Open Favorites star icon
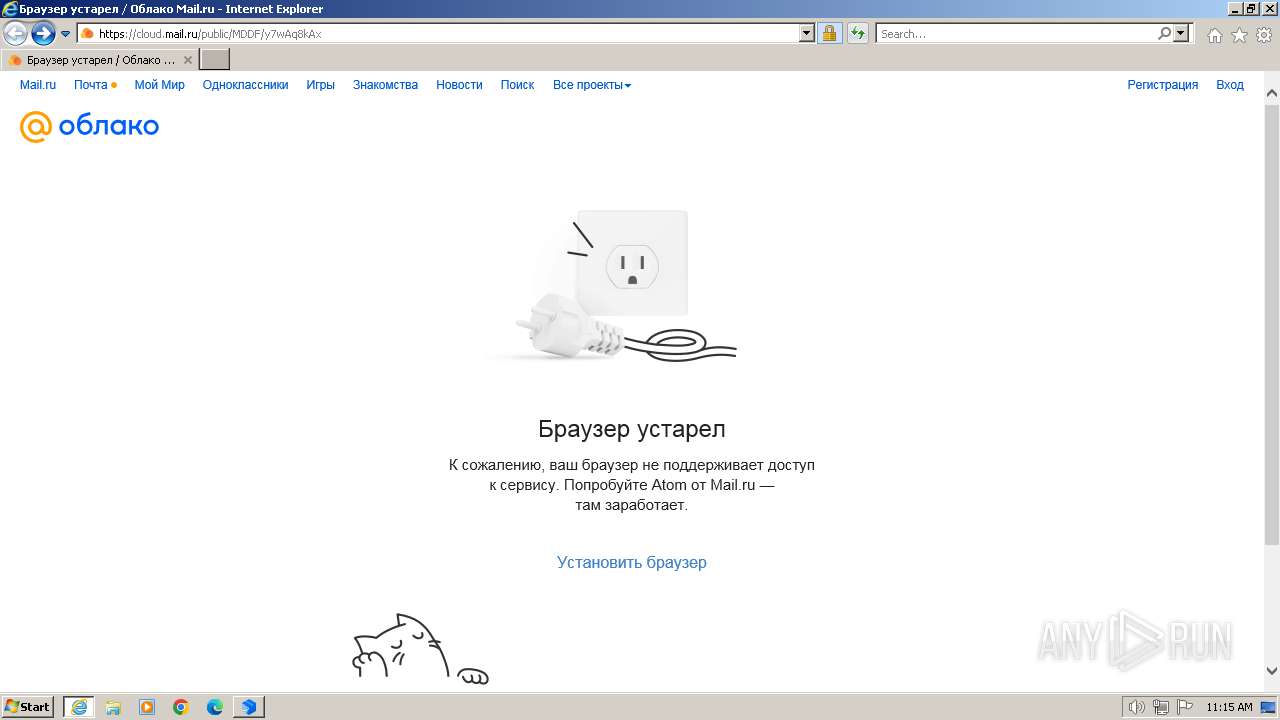The height and width of the screenshot is (720, 1280). click(1239, 35)
